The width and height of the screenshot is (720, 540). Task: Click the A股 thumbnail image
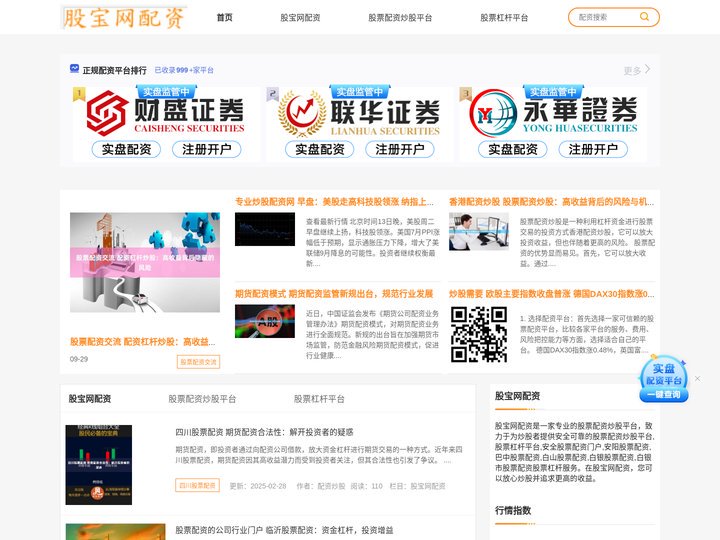point(265,321)
